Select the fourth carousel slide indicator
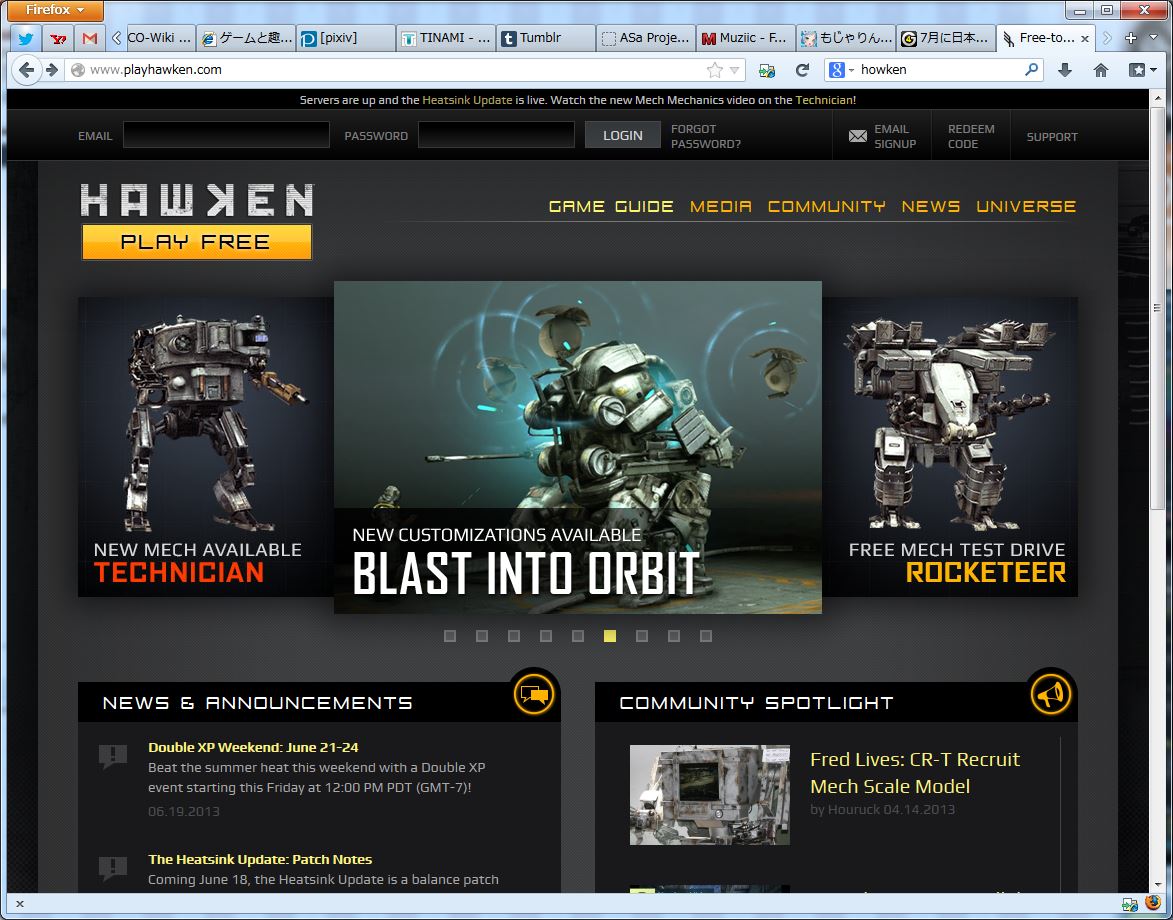The height and width of the screenshot is (920, 1173). (x=546, y=636)
